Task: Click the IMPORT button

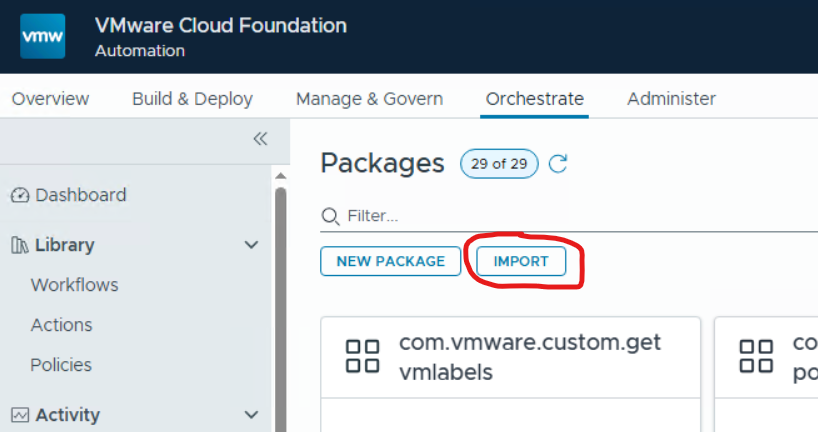Action: pos(521,261)
